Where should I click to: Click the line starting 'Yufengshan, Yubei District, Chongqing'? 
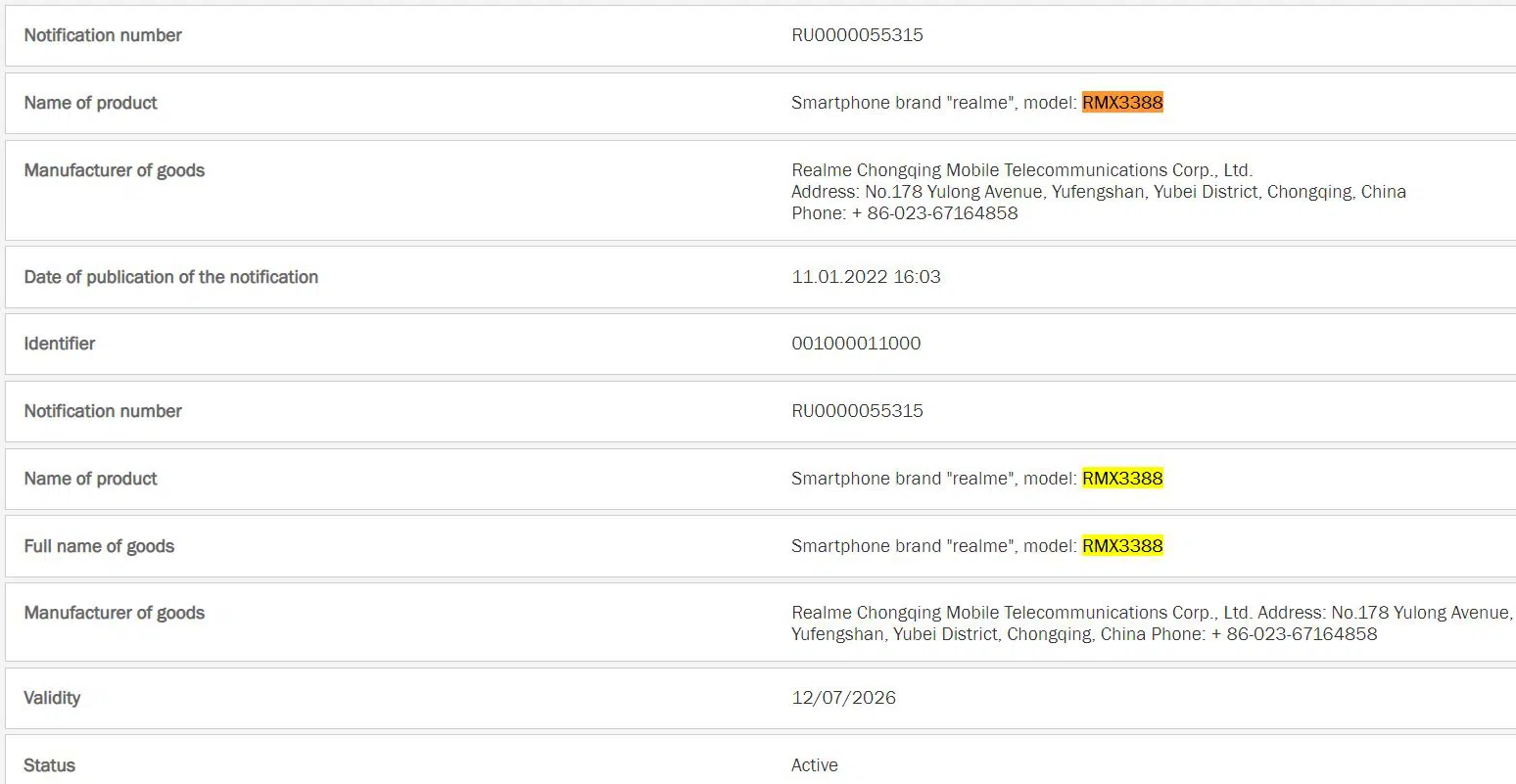point(1083,634)
